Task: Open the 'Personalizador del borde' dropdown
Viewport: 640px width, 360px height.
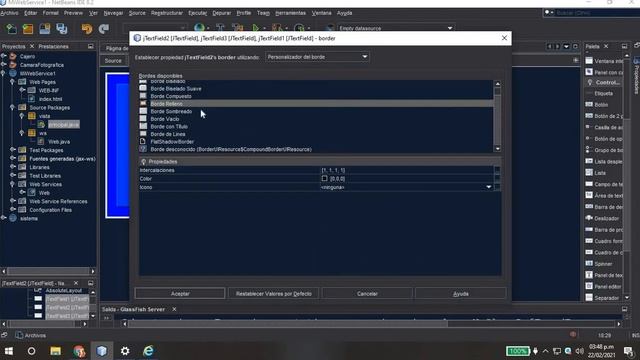Action: [x=317, y=57]
